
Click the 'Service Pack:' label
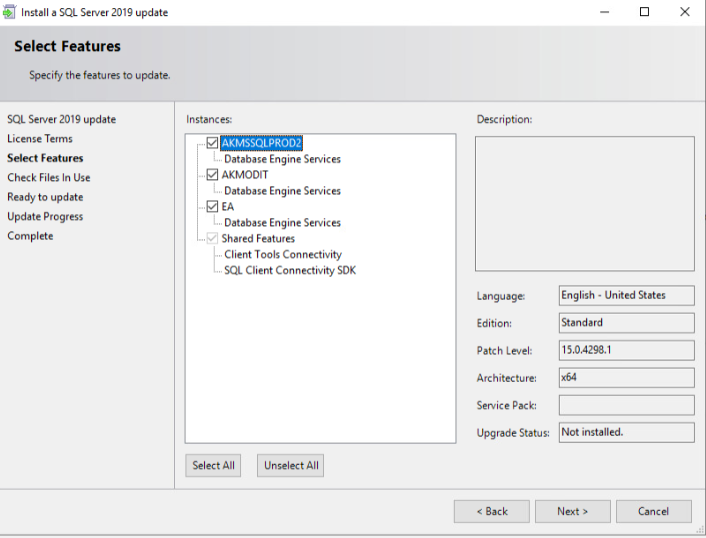[x=507, y=406]
